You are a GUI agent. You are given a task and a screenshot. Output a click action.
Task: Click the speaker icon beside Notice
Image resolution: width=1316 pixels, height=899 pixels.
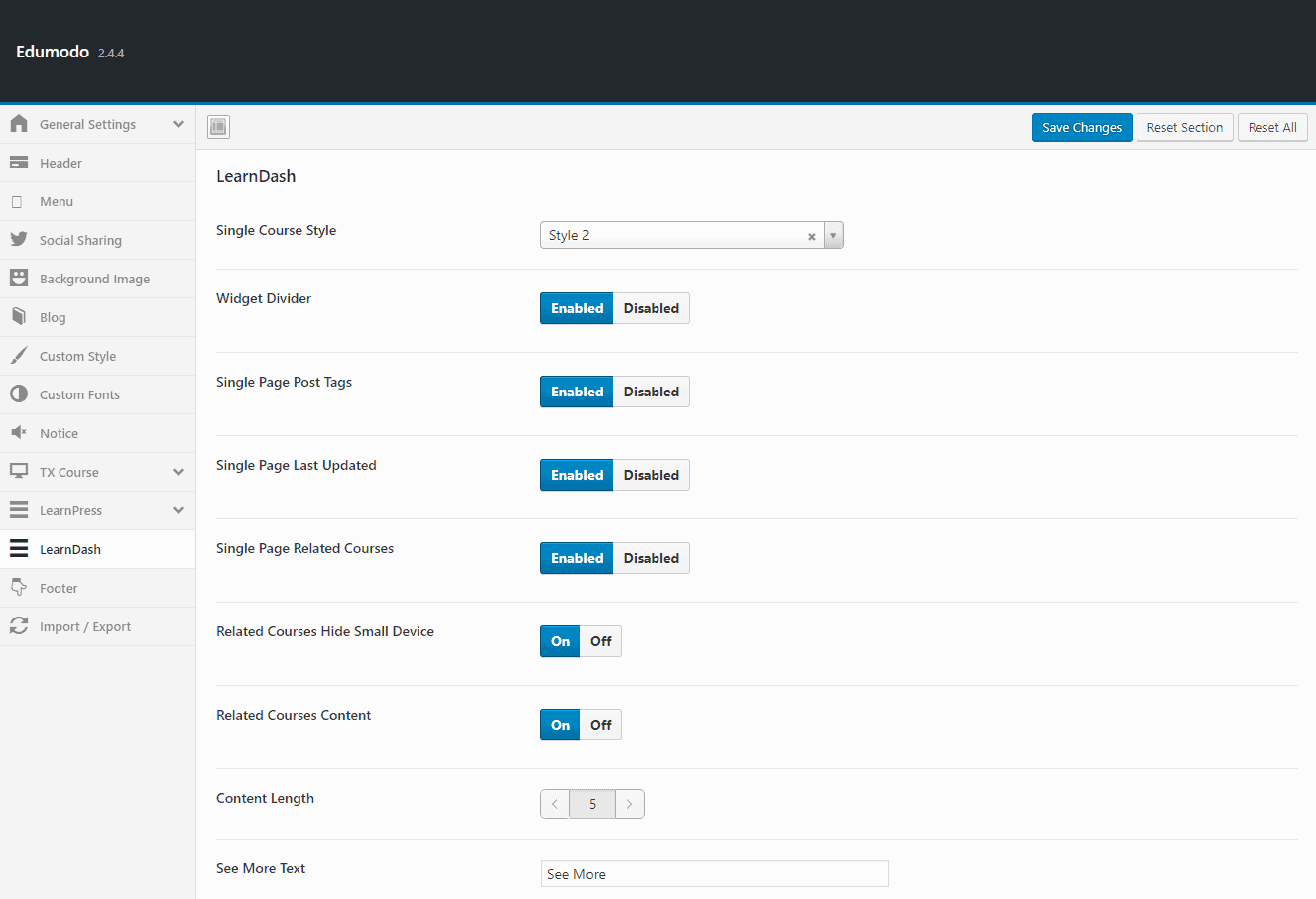(19, 433)
